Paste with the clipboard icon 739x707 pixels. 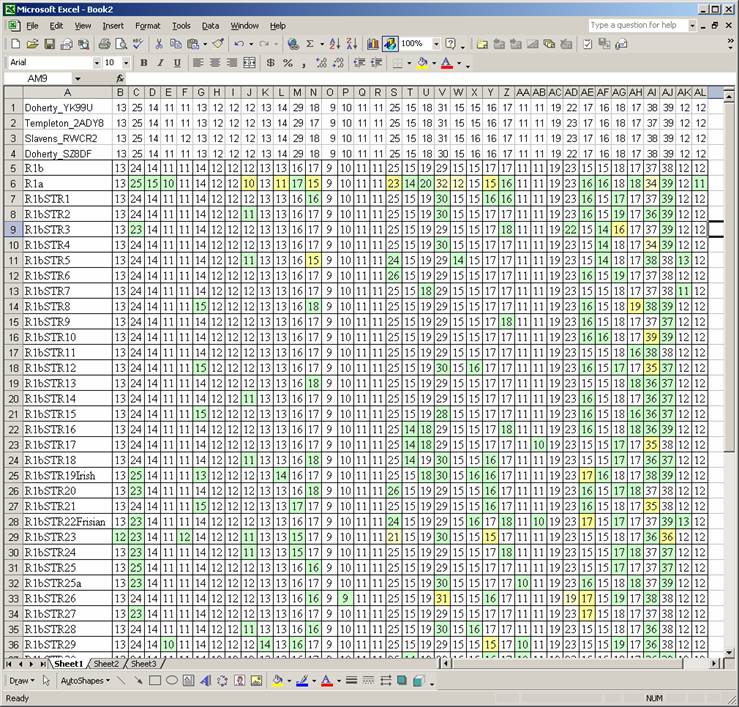coord(192,44)
